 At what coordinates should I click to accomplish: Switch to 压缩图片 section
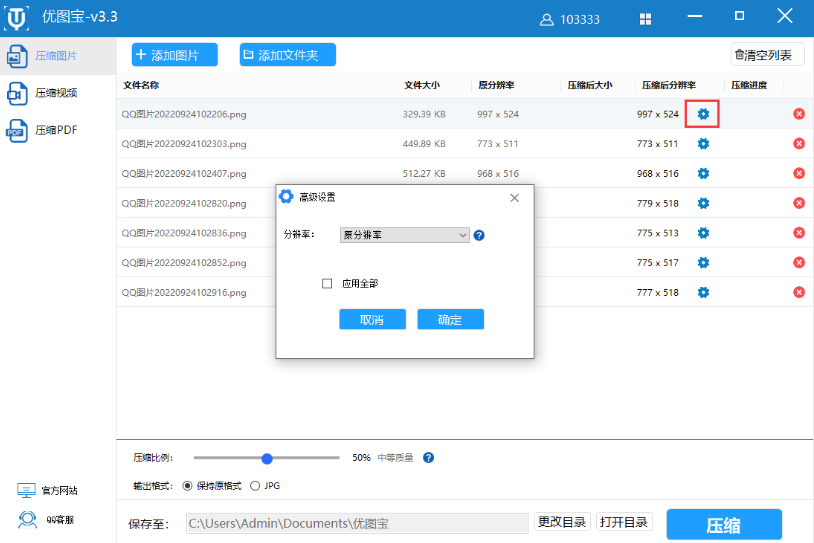[x=58, y=56]
